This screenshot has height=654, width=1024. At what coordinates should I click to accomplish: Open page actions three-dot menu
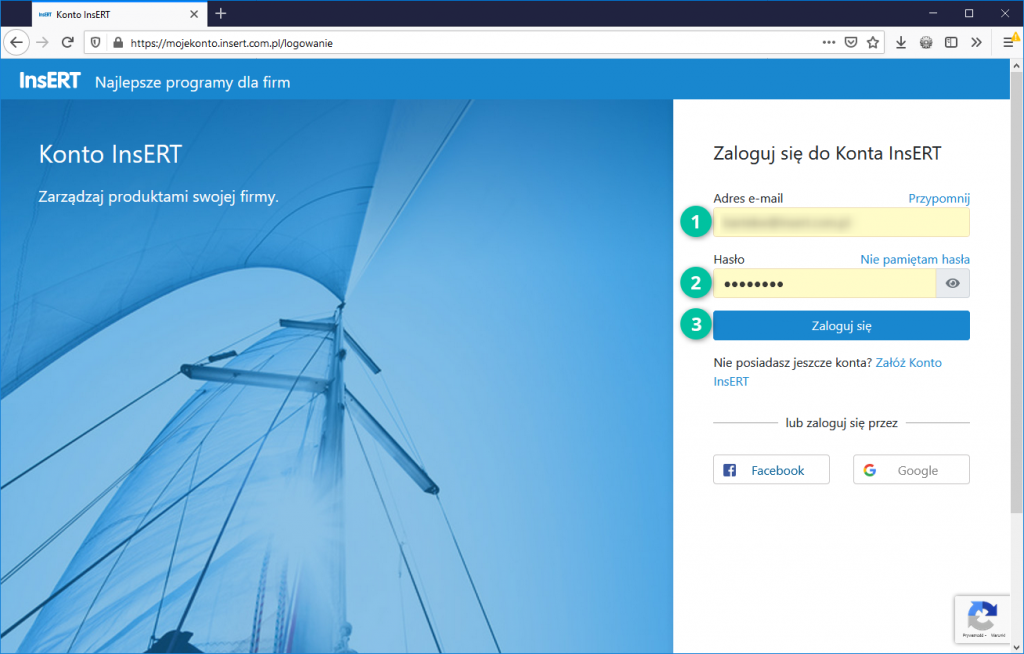pos(829,42)
